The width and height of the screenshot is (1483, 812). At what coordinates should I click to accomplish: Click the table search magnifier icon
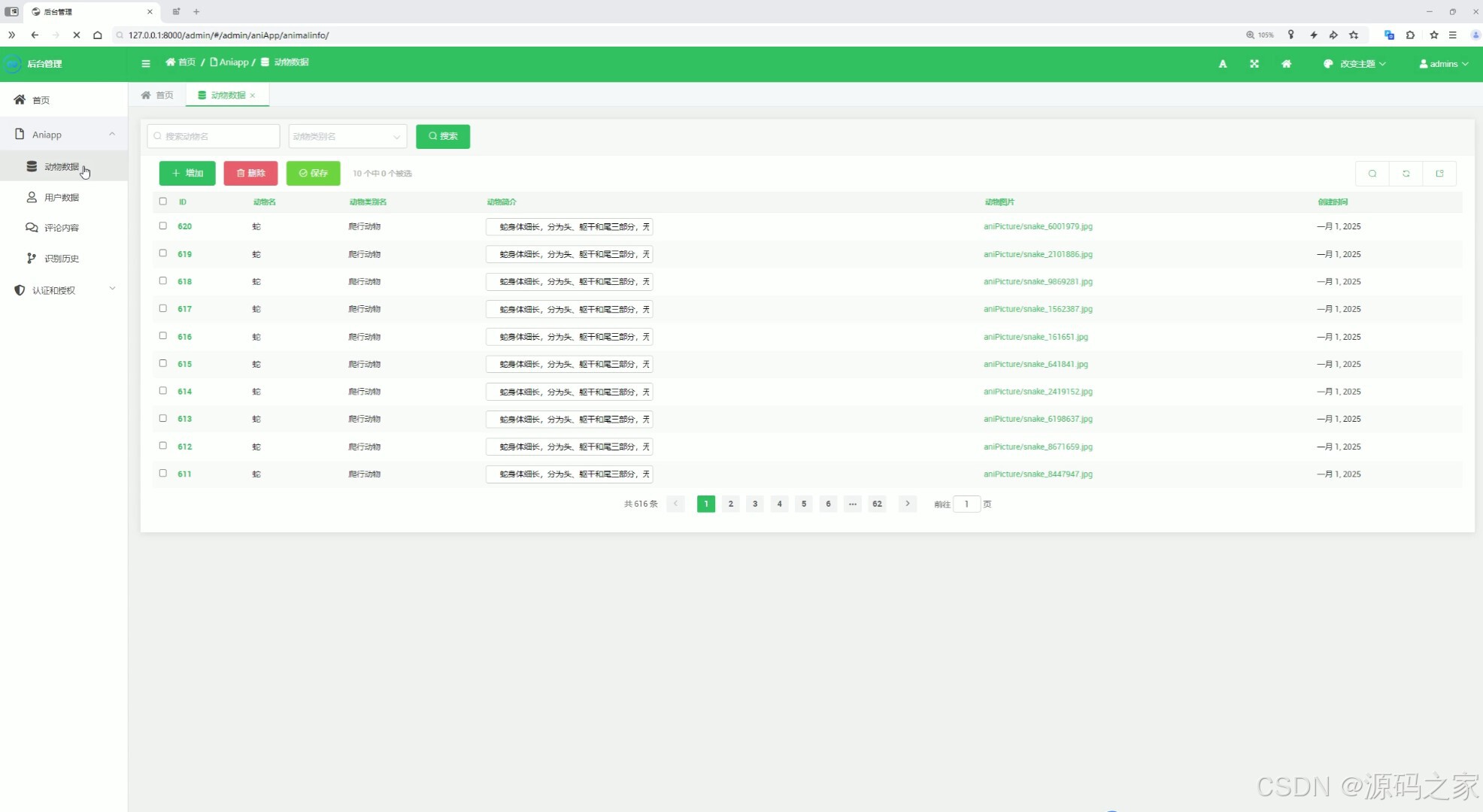point(1372,174)
